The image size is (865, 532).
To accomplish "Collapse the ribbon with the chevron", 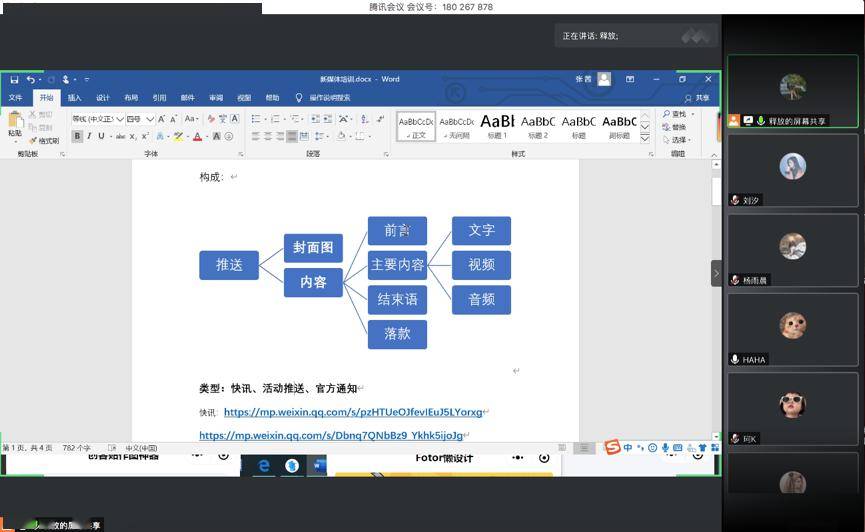I will coord(714,155).
